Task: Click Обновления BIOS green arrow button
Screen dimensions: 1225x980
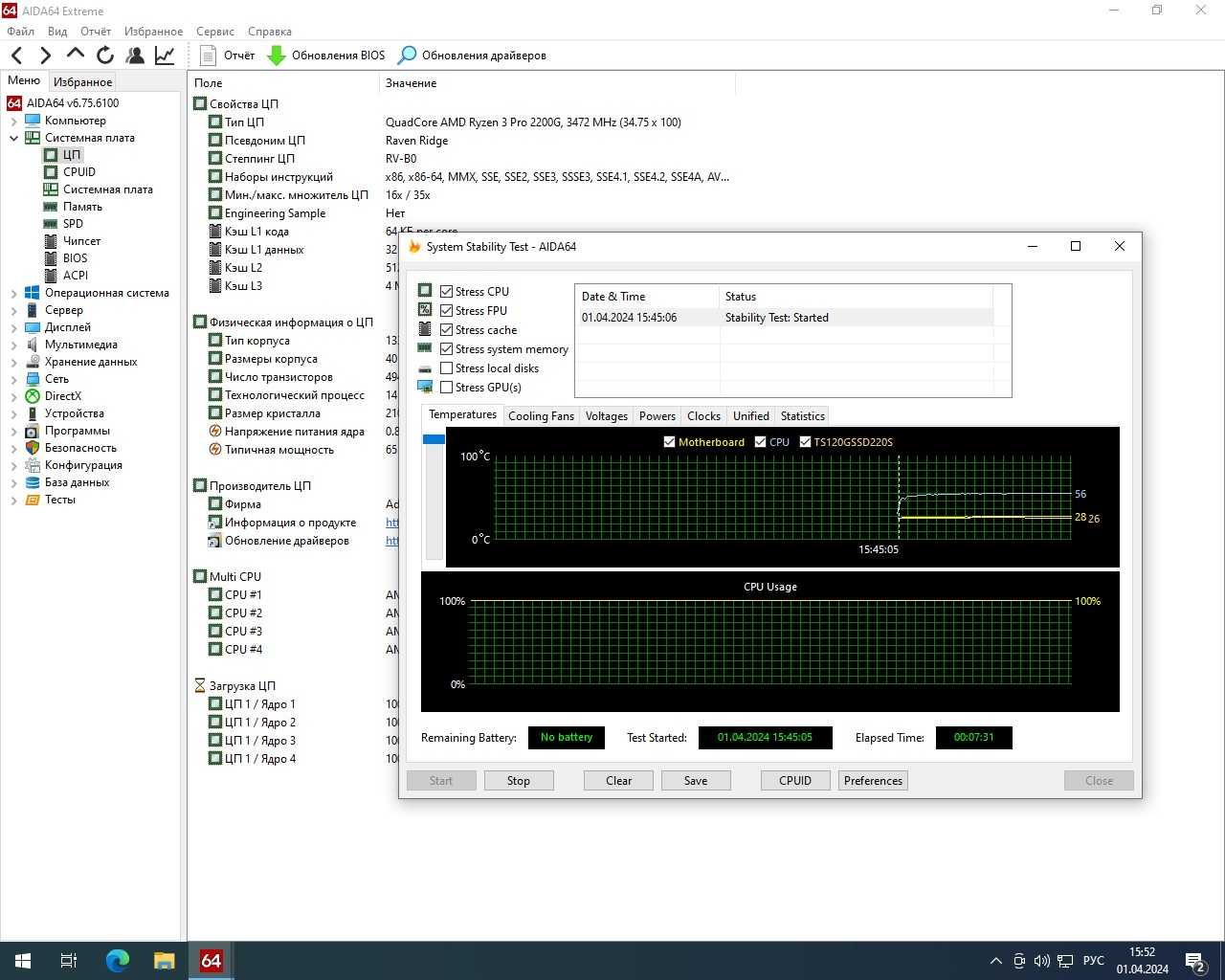Action: [x=325, y=56]
